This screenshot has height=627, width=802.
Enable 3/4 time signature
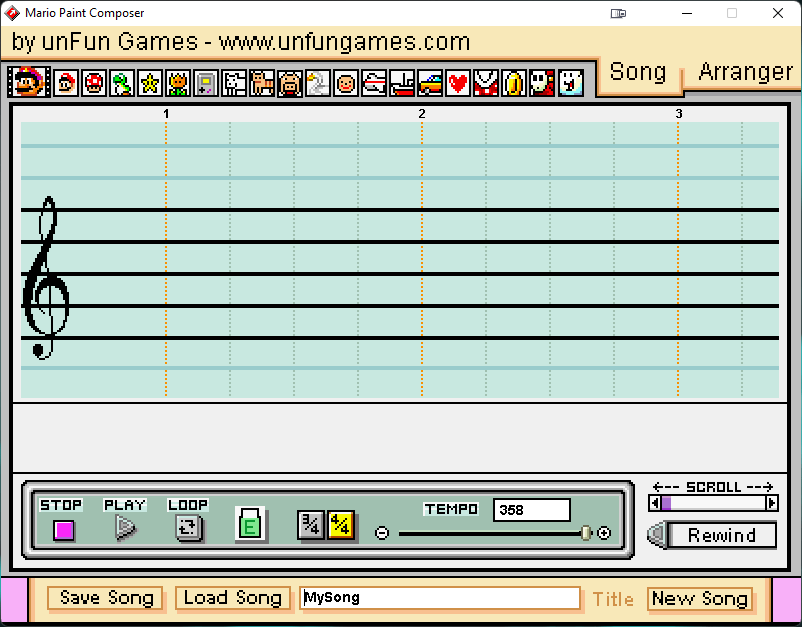pyautogui.click(x=310, y=525)
